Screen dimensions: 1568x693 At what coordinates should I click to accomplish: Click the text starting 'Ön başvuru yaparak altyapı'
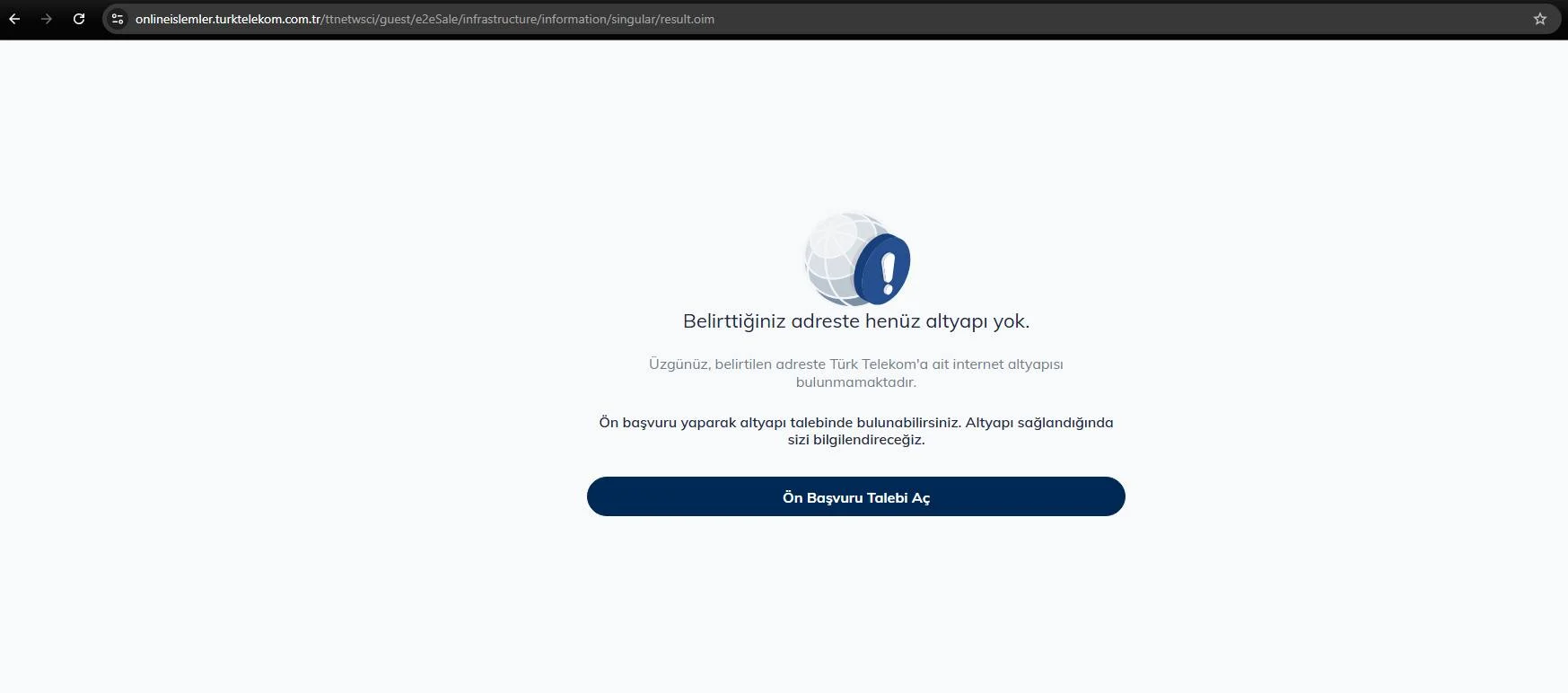(856, 431)
